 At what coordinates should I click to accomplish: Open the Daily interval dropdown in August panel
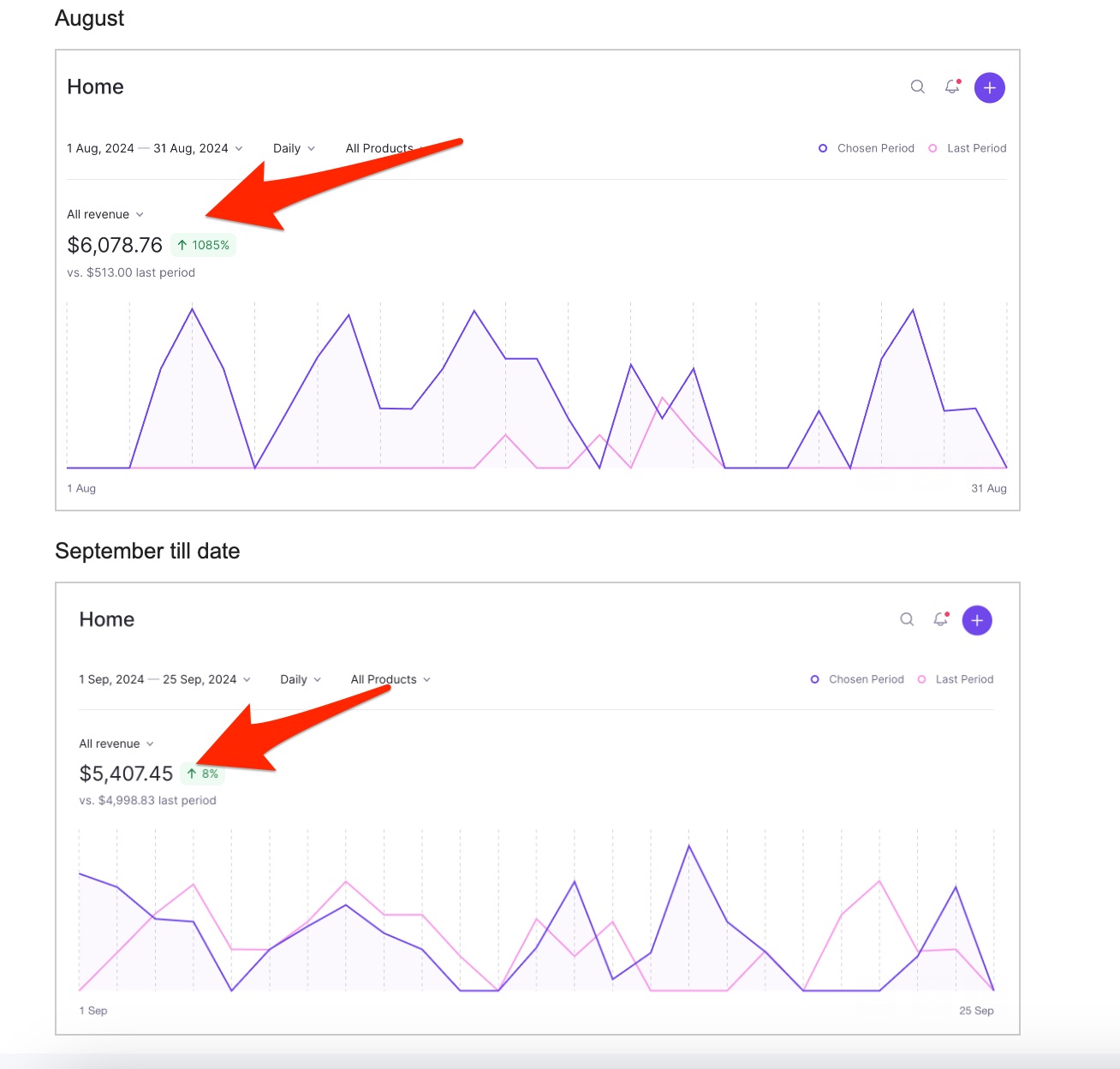294,148
